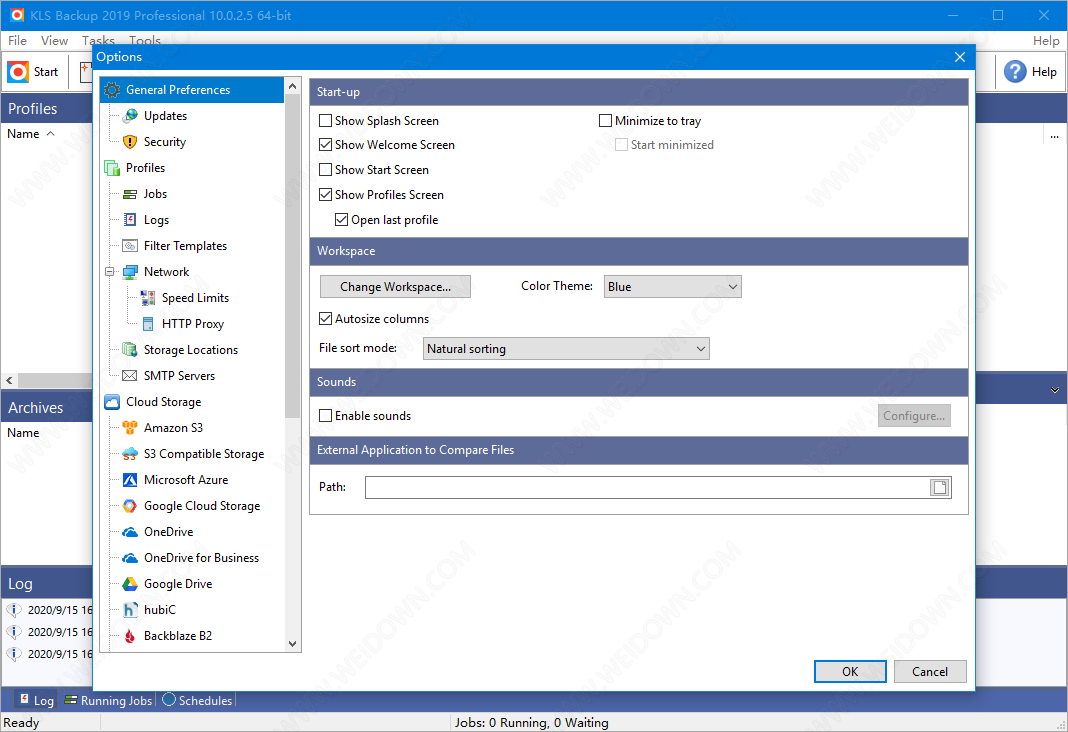Screen dimensions: 1068x732
Task: Click the Change Workspace button
Action: coord(395,287)
